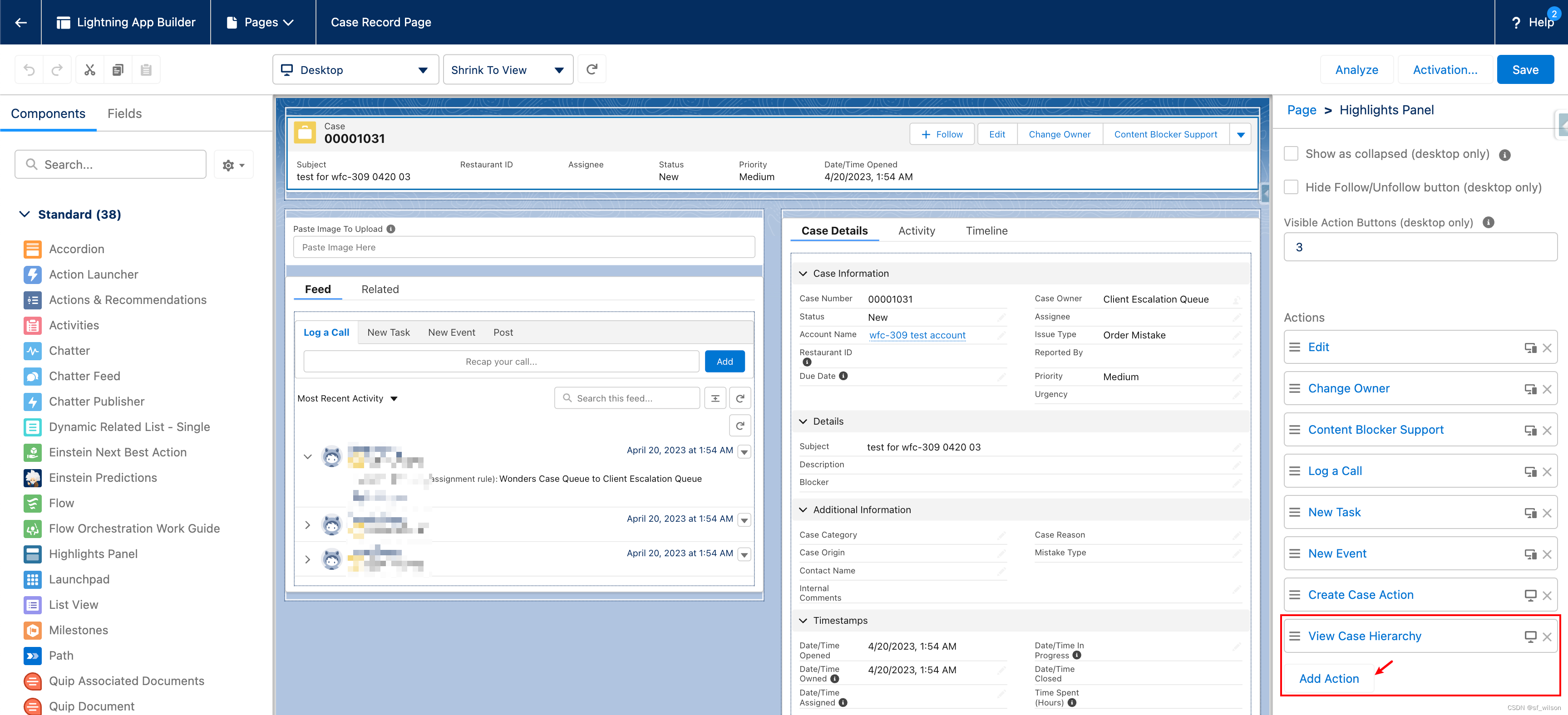Open component list settings gear
Screen dimensions: 1568x715
[234, 165]
